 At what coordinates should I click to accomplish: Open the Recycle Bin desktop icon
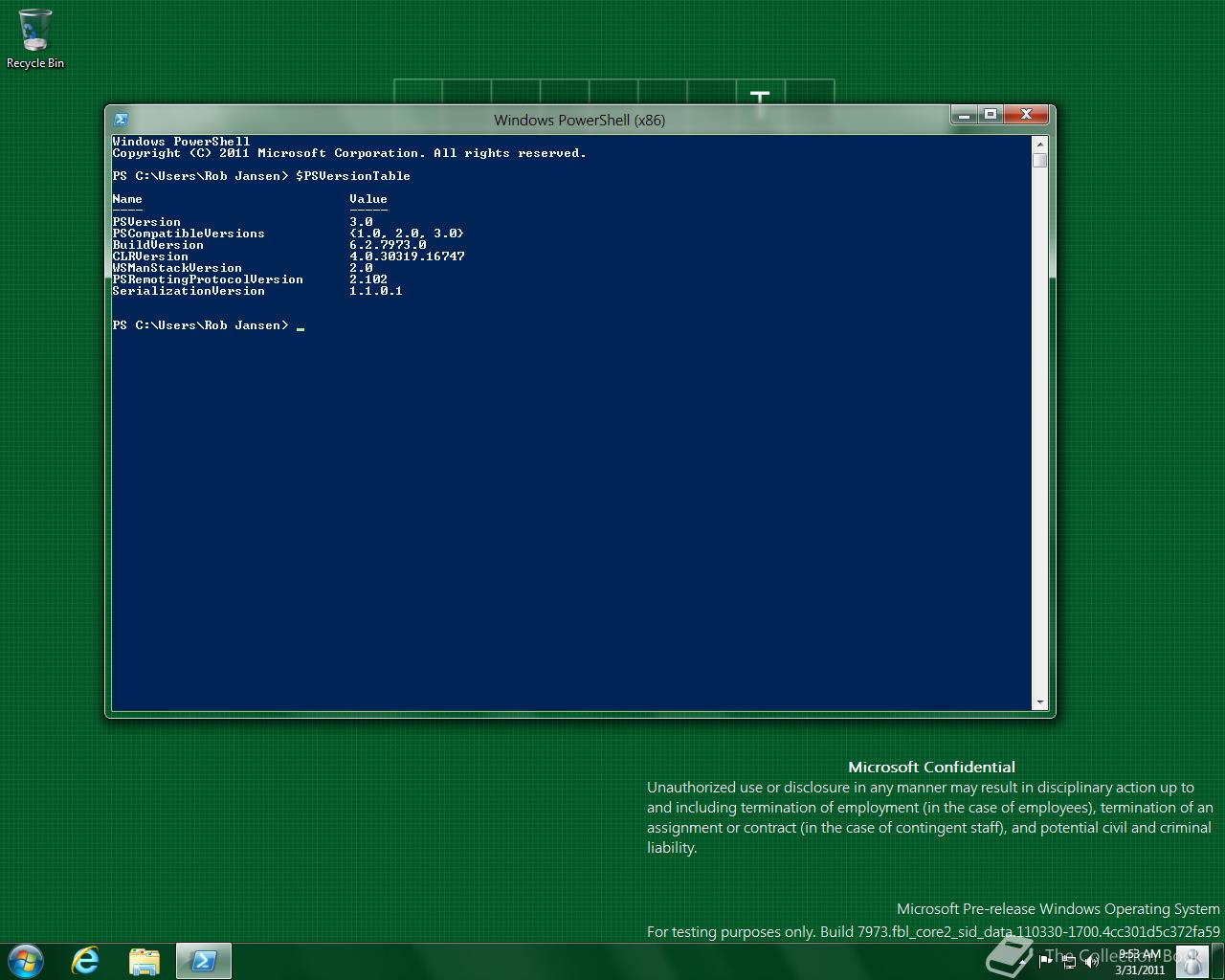coord(35,39)
